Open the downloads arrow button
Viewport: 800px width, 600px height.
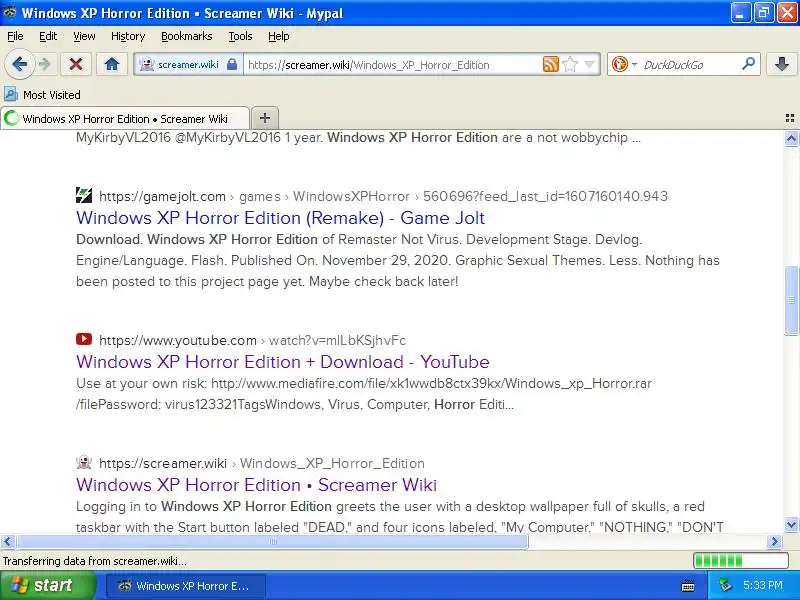[781, 64]
